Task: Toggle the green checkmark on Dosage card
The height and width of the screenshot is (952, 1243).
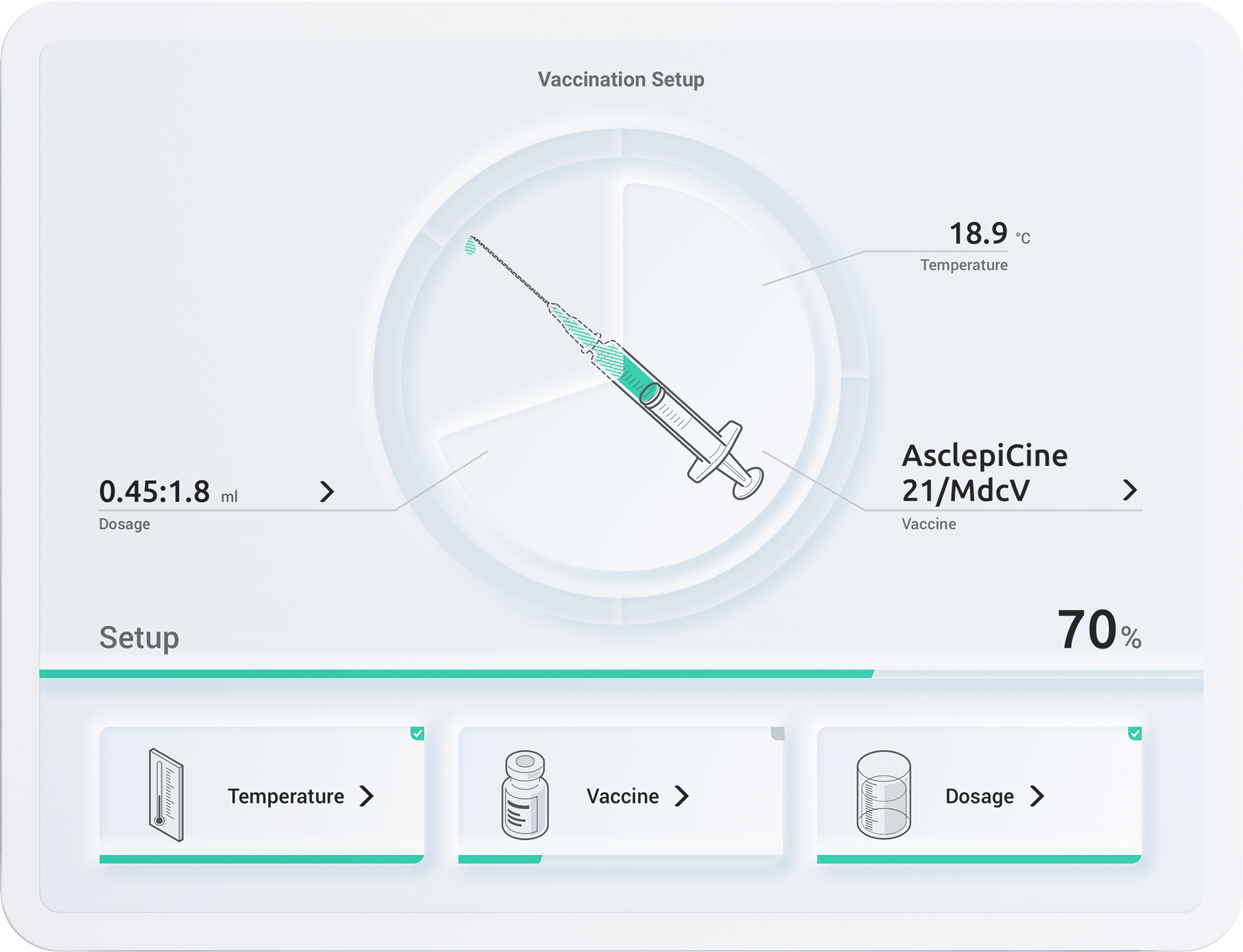Action: pos(1135,733)
